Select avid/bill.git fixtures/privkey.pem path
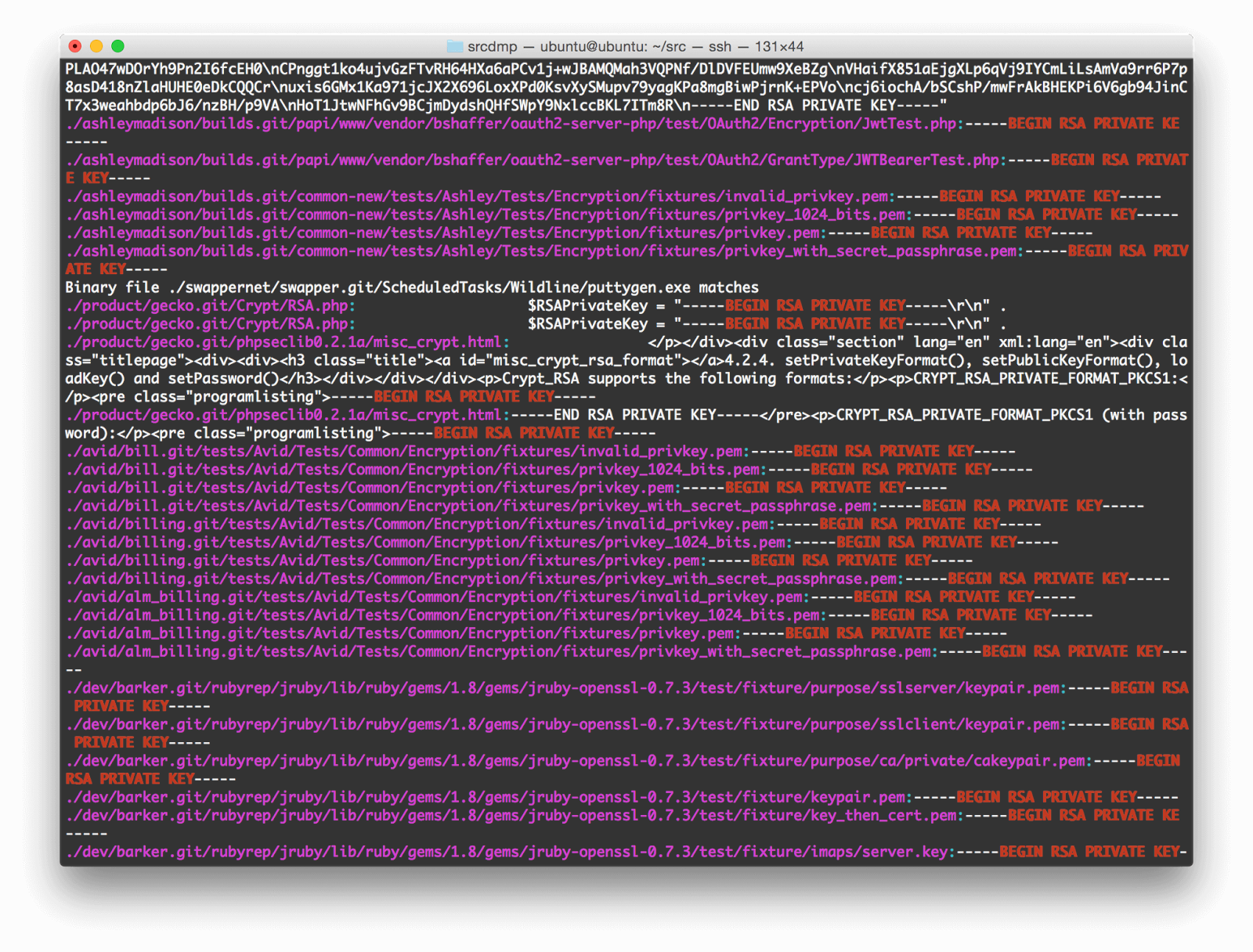This screenshot has height=952, width=1253. pyautogui.click(x=370, y=488)
